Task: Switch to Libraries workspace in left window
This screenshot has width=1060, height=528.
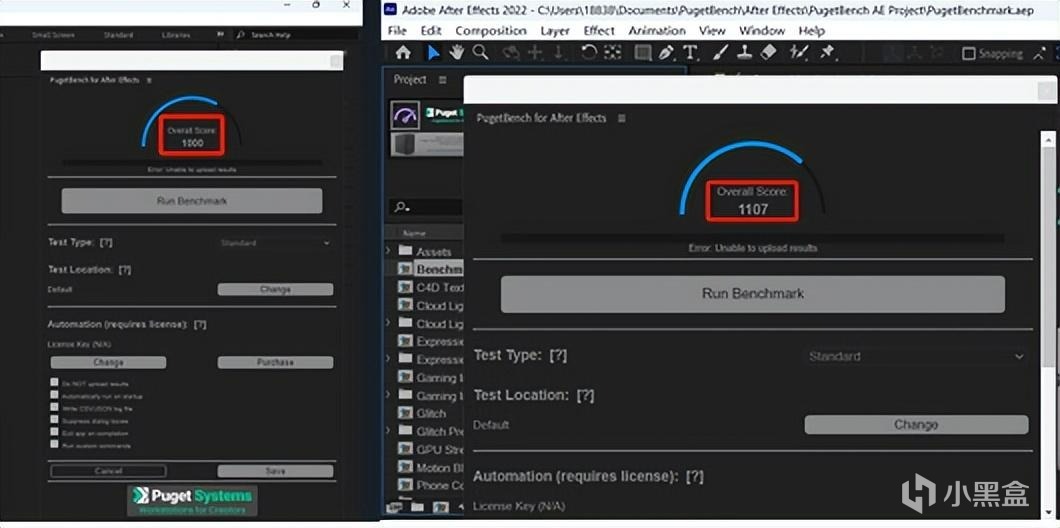Action: tap(176, 34)
